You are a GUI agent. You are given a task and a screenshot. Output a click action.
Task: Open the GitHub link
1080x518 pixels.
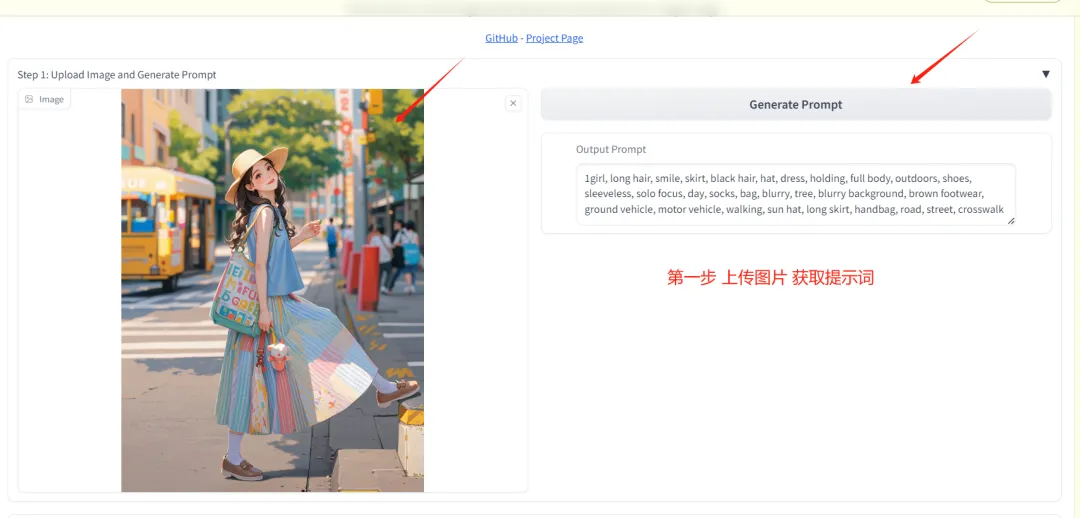(501, 38)
